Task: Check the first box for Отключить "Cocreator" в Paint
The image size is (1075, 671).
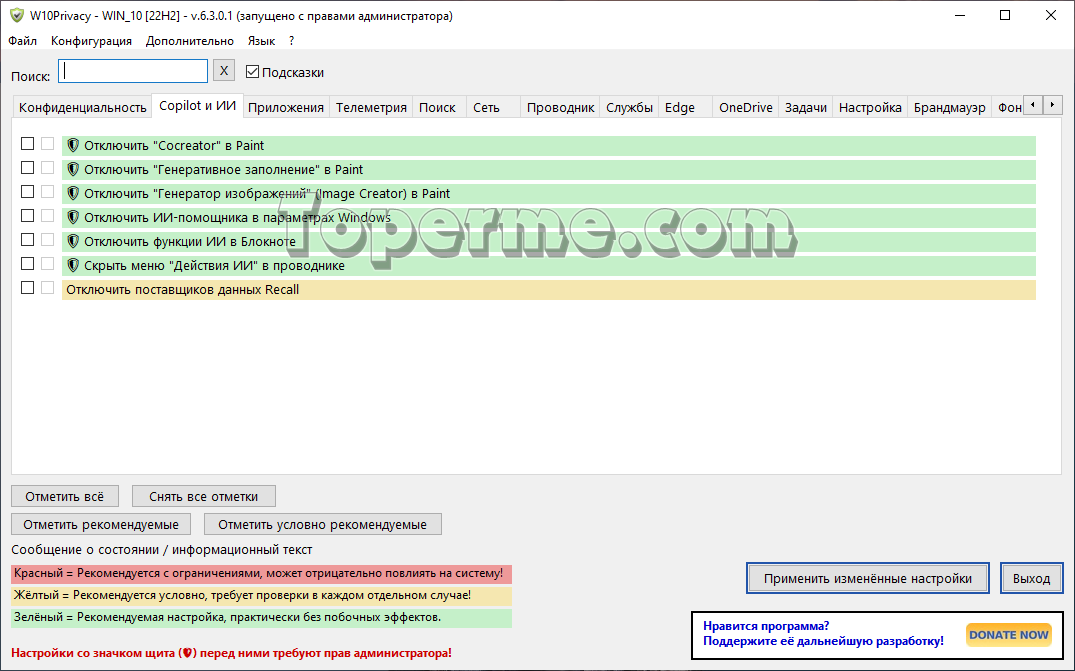Action: pos(27,144)
